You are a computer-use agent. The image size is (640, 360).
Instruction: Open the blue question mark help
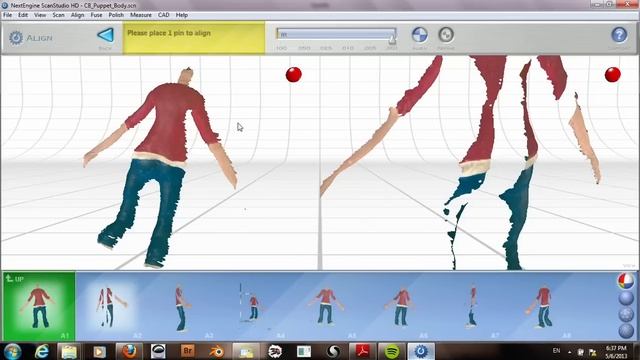(x=619, y=35)
